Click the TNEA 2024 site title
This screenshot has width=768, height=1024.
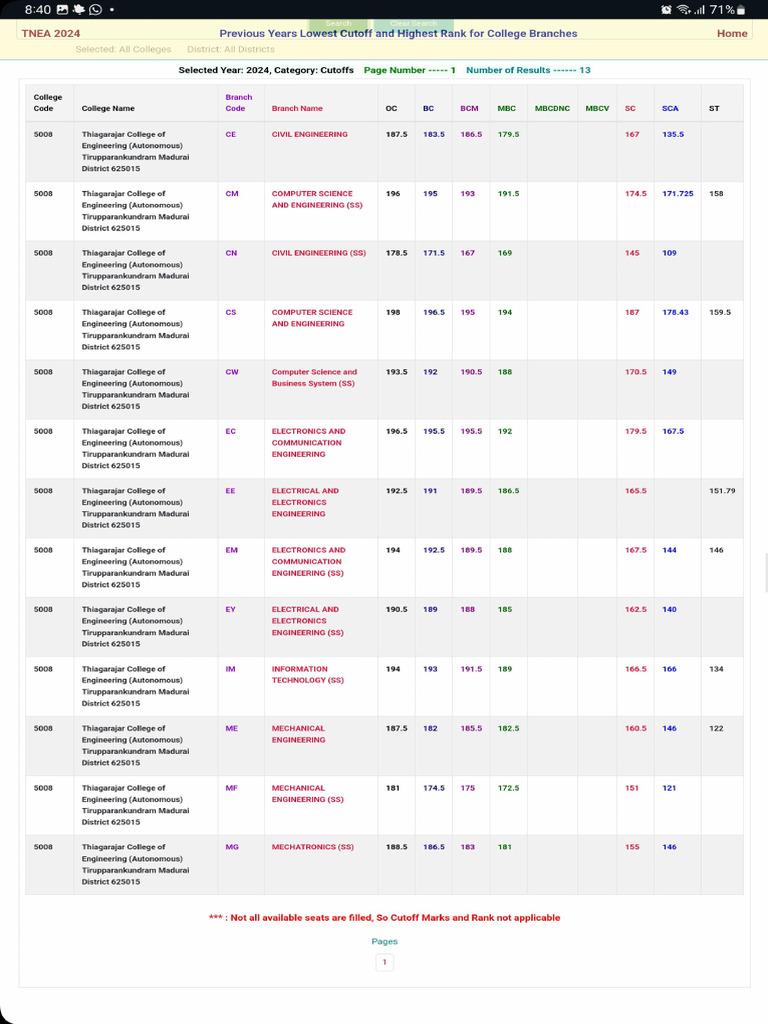[x=51, y=33]
